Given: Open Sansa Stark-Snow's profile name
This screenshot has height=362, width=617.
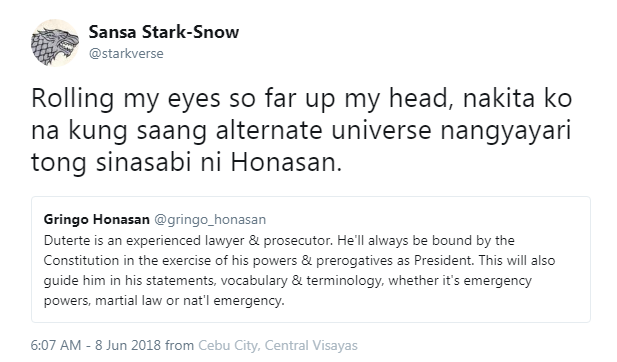Looking at the screenshot, I should [x=164, y=32].
